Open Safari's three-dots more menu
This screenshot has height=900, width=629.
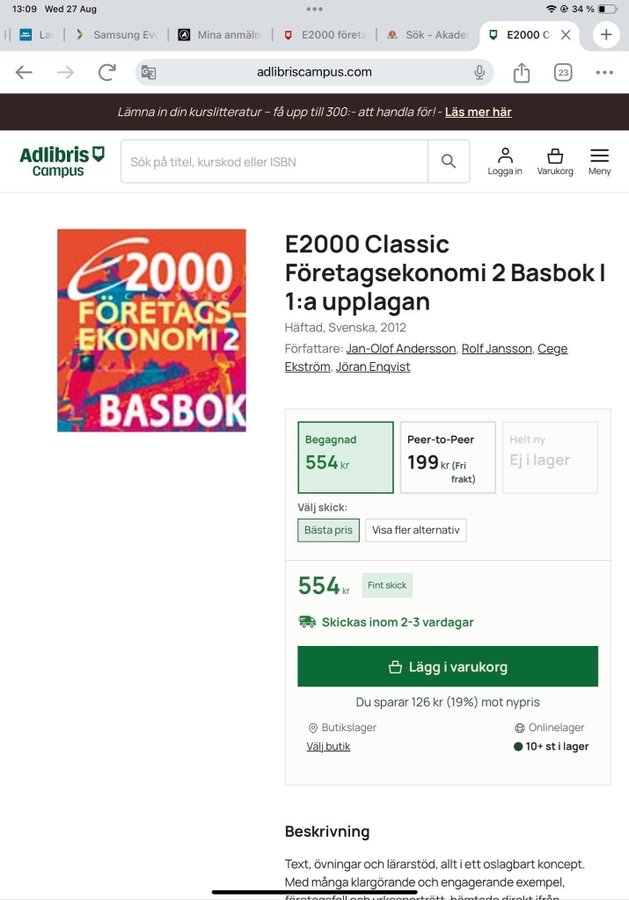coord(604,72)
